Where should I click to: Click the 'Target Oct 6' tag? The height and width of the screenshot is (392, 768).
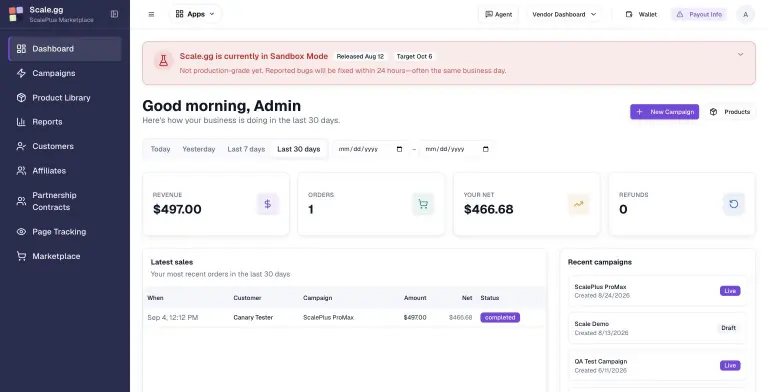tap(414, 56)
